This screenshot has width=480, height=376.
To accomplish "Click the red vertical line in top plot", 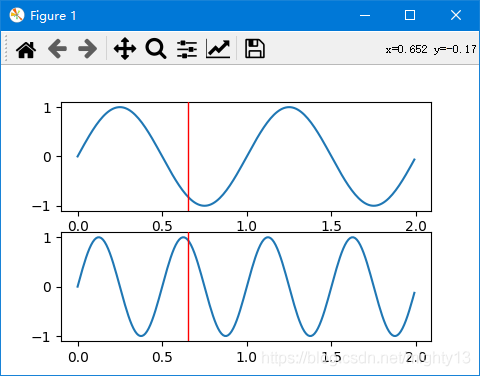I will [x=188, y=157].
